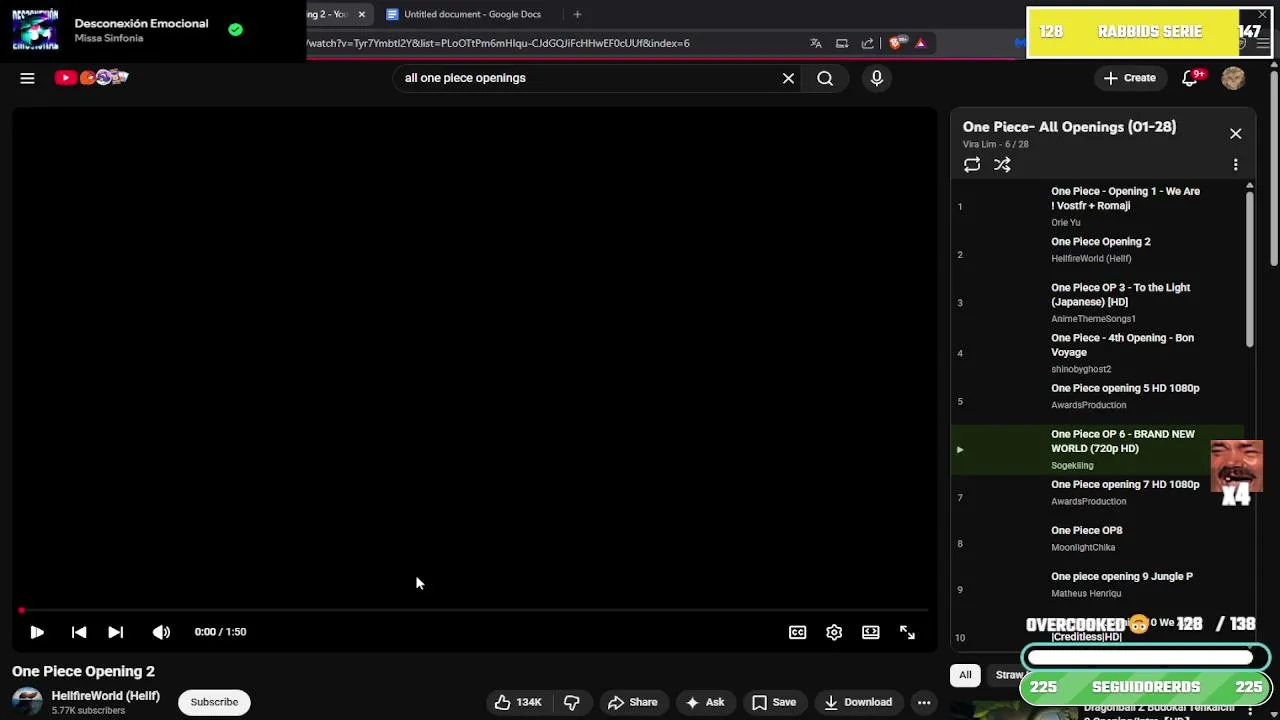The image size is (1280, 720).
Task: Open Brave Rewards triangle icon
Action: click(920, 43)
